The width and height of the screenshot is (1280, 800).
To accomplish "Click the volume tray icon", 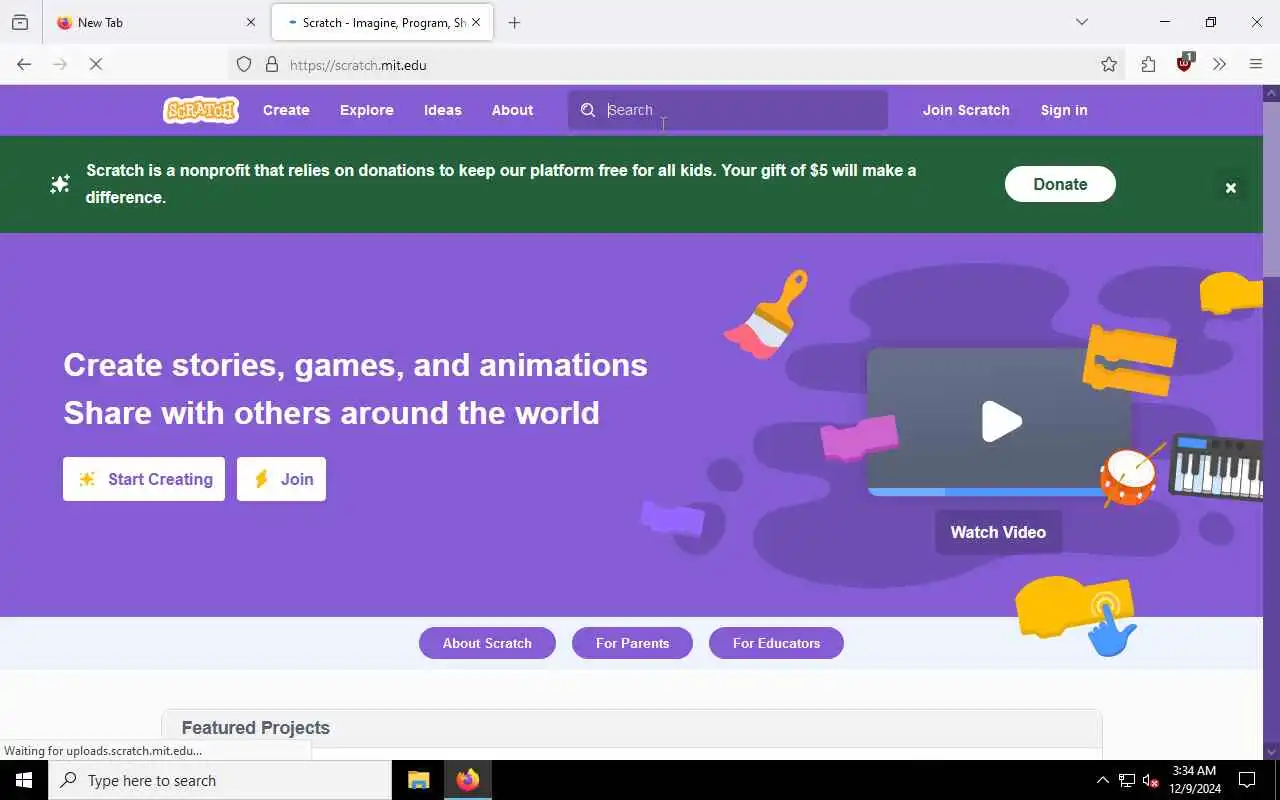I will [1150, 781].
